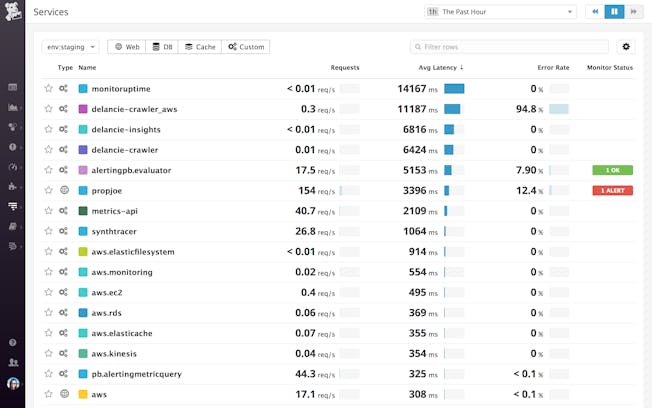The height and width of the screenshot is (408, 652).
Task: Open the 1 ALERT monitor badge
Action: (612, 190)
